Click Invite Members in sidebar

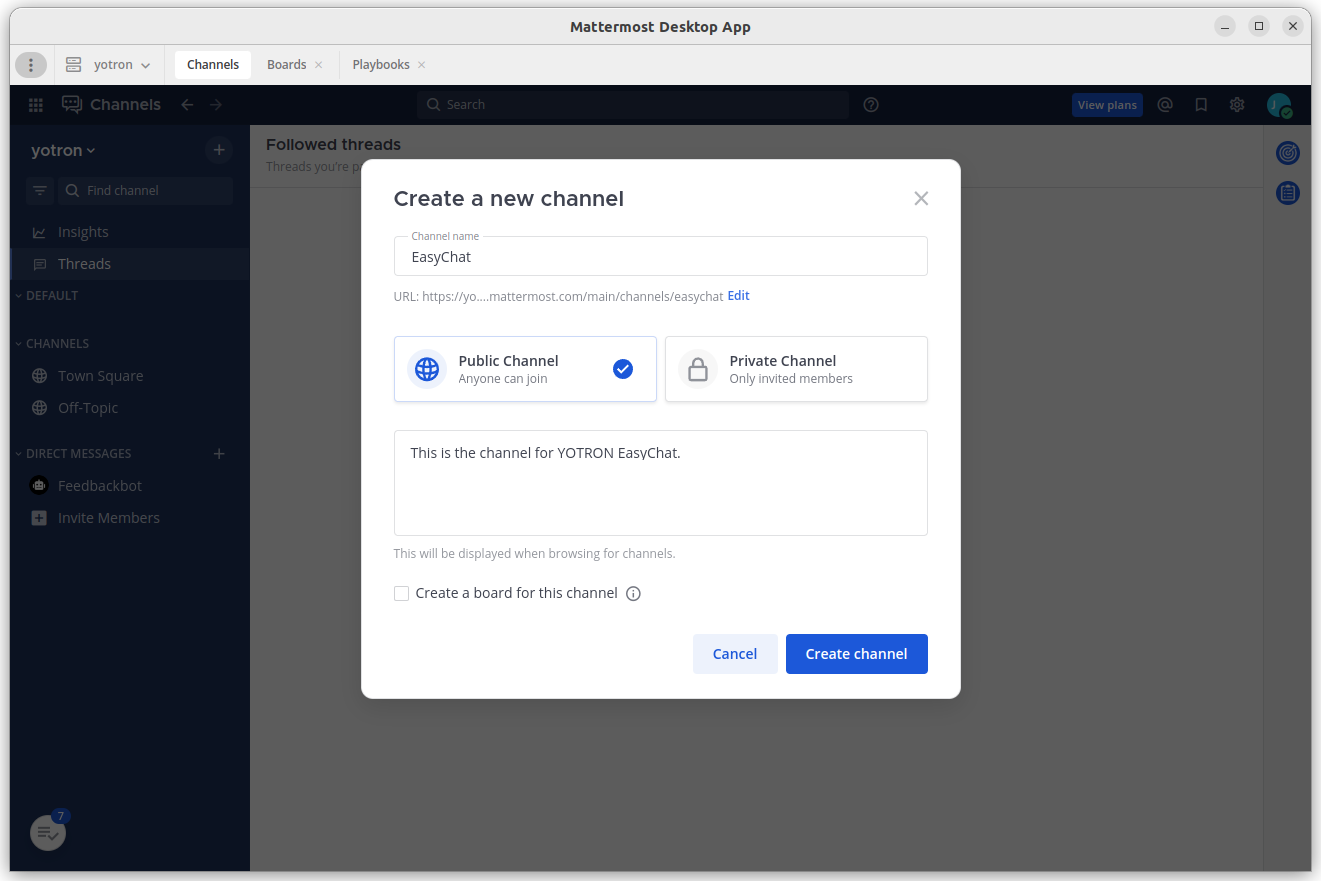(130, 518)
